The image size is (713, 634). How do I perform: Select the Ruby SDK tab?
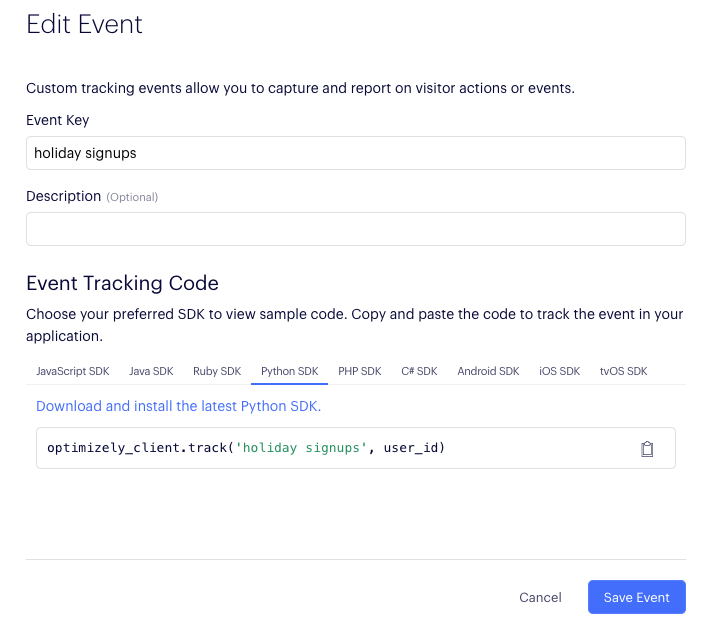217,371
